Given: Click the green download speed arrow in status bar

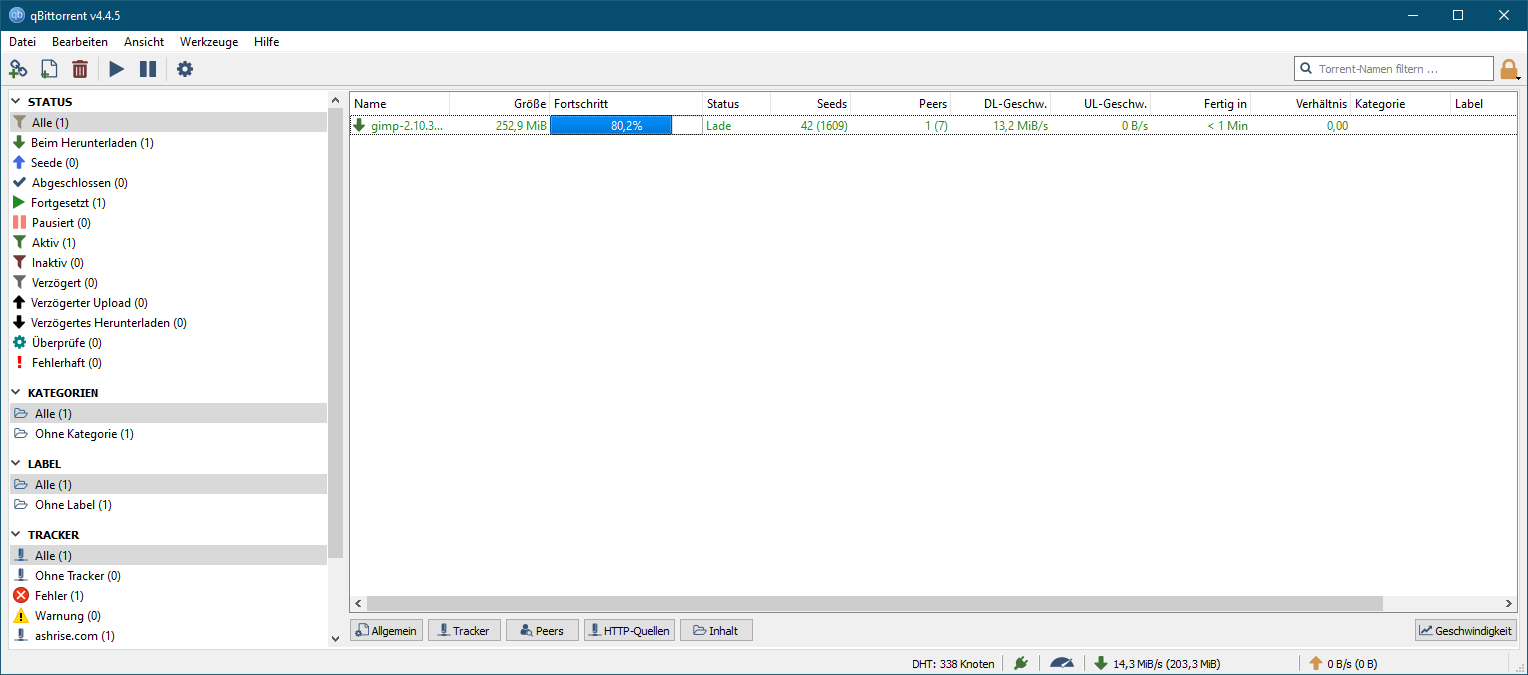Looking at the screenshot, I should click(x=1101, y=663).
